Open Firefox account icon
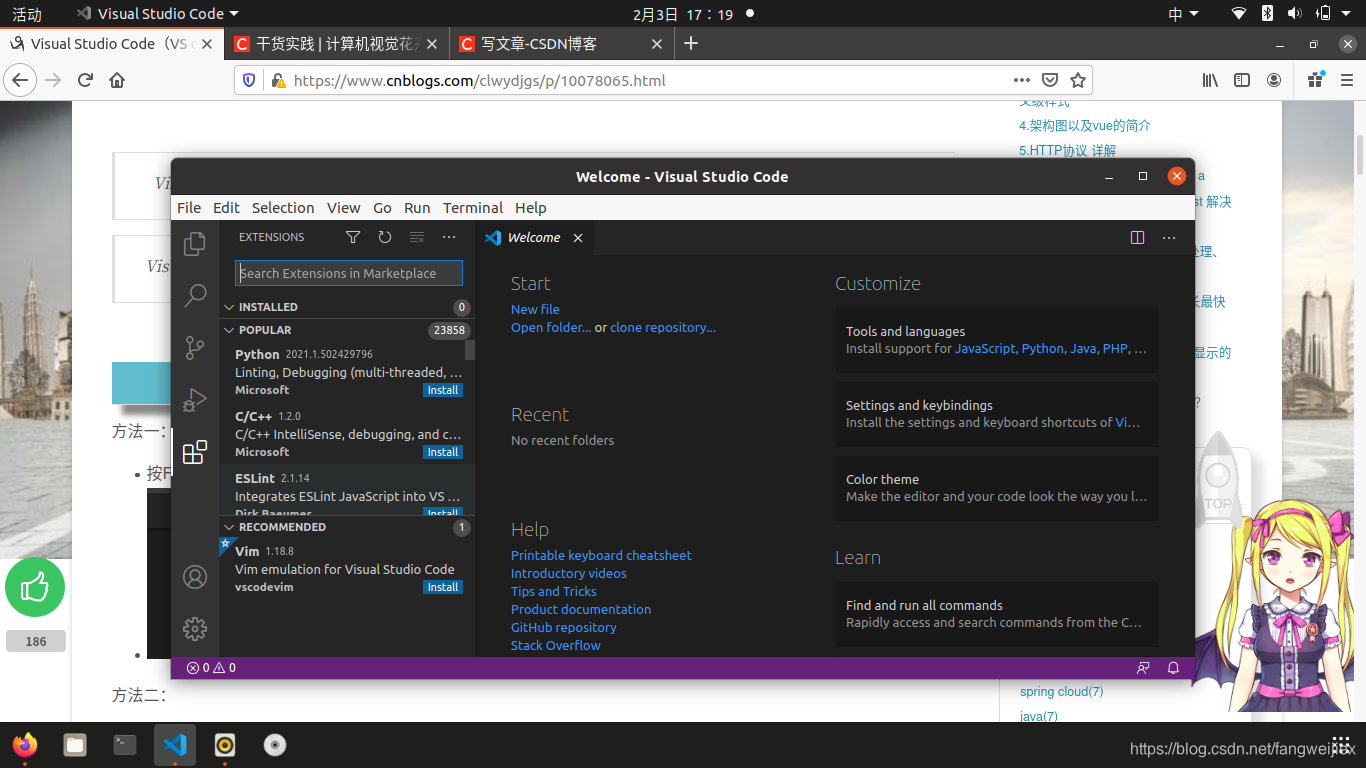1366x768 pixels. 1274,80
